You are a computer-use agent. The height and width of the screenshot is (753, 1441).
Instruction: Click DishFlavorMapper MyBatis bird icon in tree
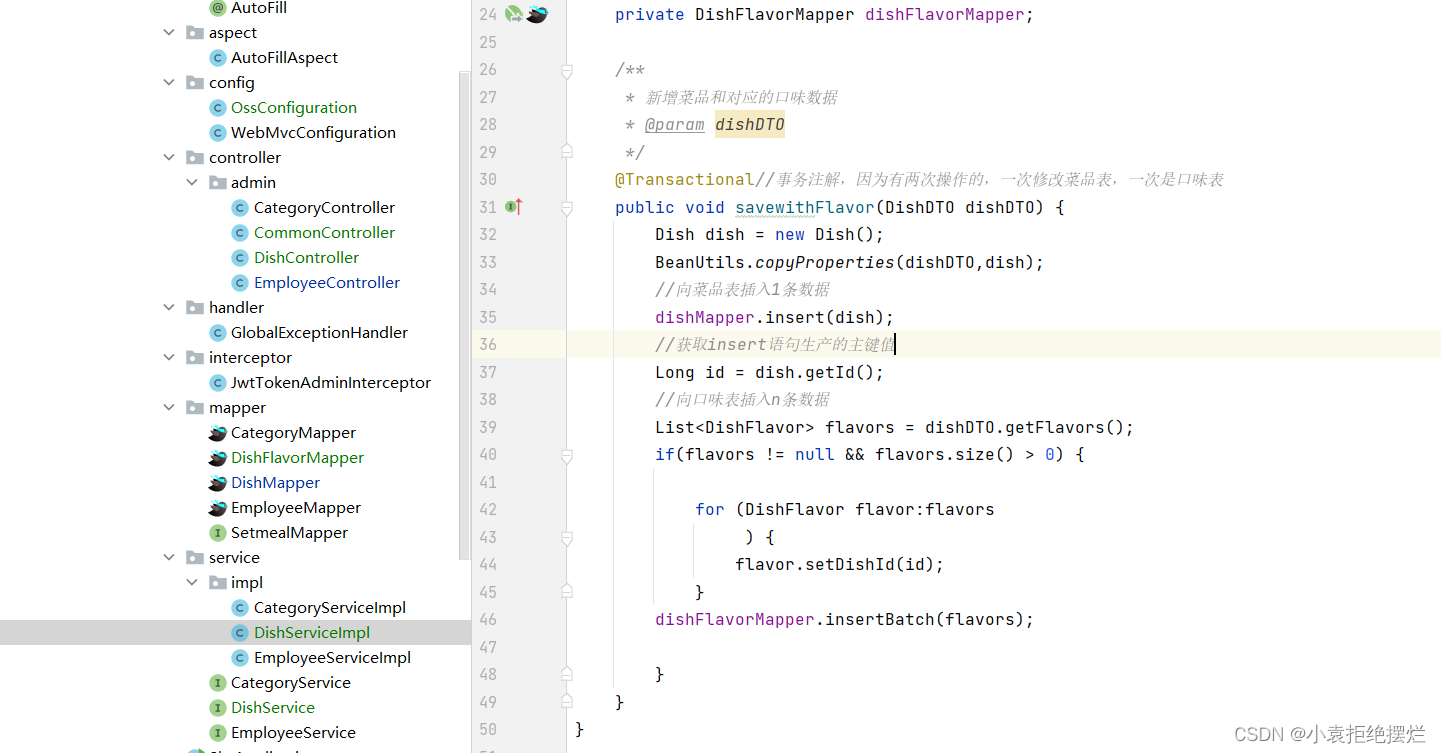pos(217,458)
